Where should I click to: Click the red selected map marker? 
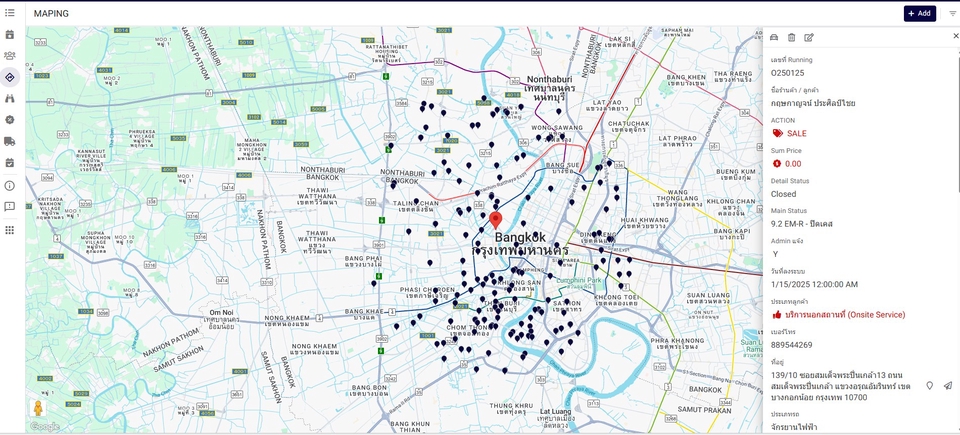tap(494, 219)
